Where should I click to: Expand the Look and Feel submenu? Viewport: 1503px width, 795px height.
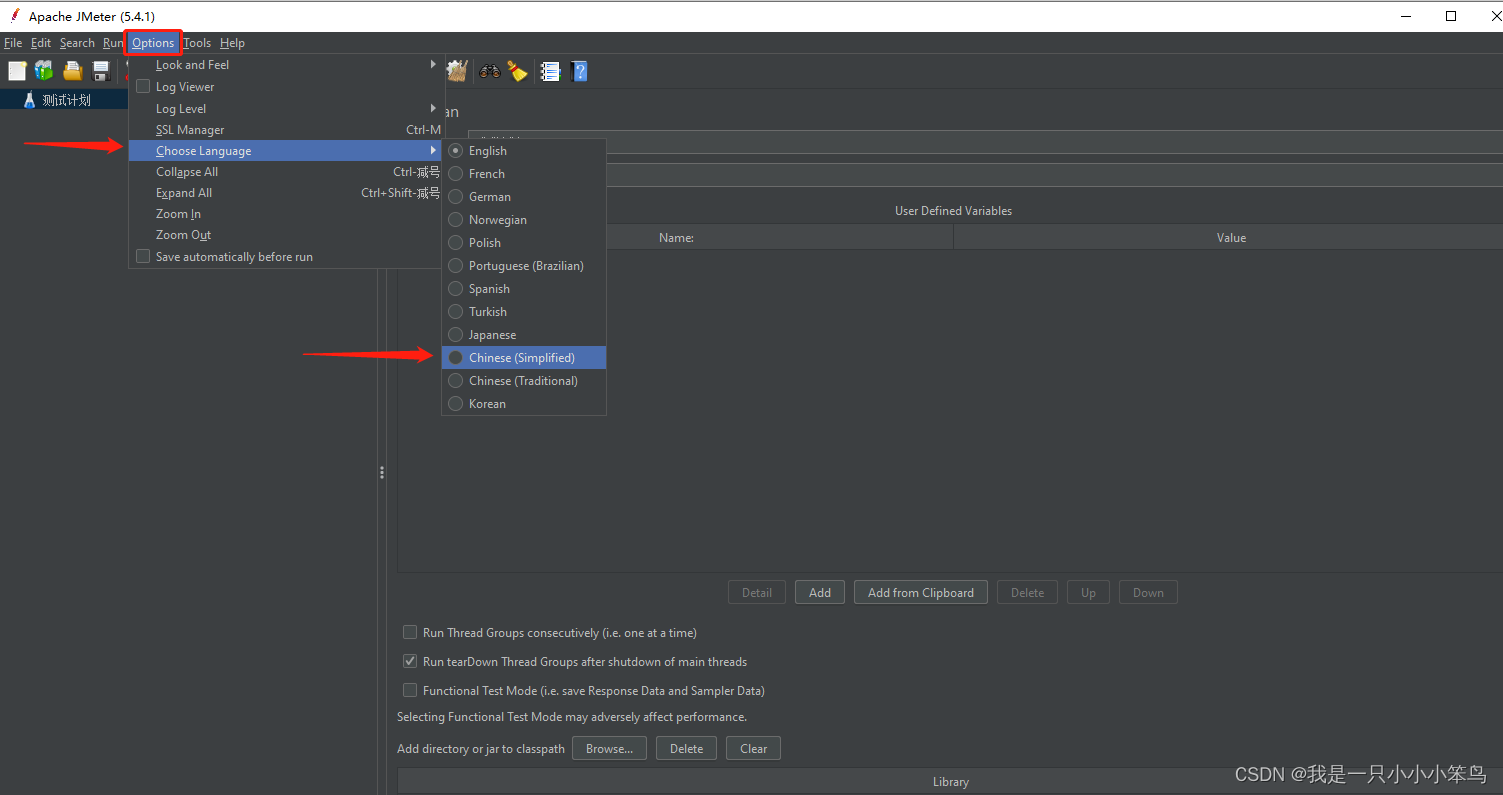pyautogui.click(x=286, y=65)
